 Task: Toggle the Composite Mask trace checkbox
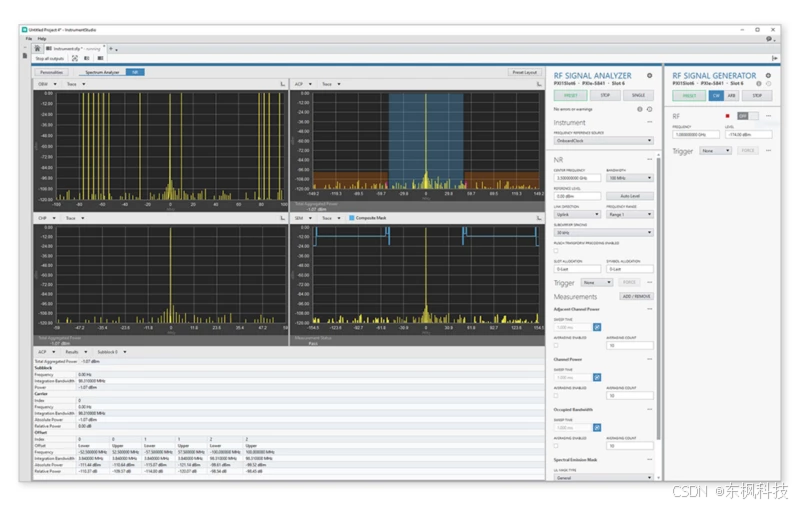pyautogui.click(x=352, y=218)
